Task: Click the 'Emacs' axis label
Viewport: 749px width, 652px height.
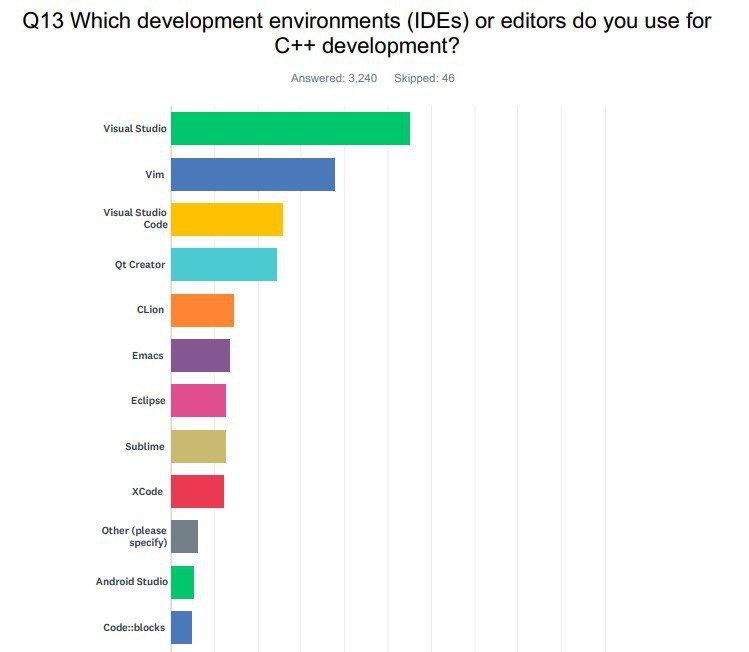Action: 148,355
